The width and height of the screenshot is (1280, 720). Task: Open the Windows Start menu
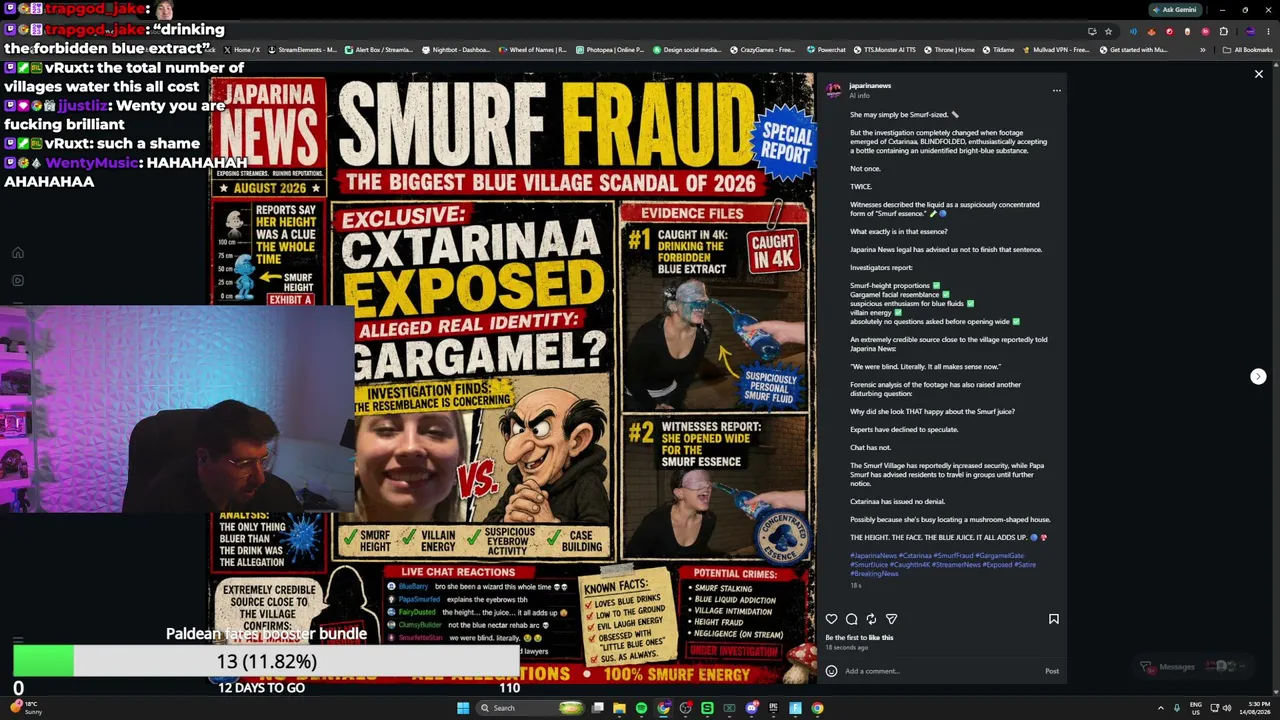pyautogui.click(x=463, y=708)
